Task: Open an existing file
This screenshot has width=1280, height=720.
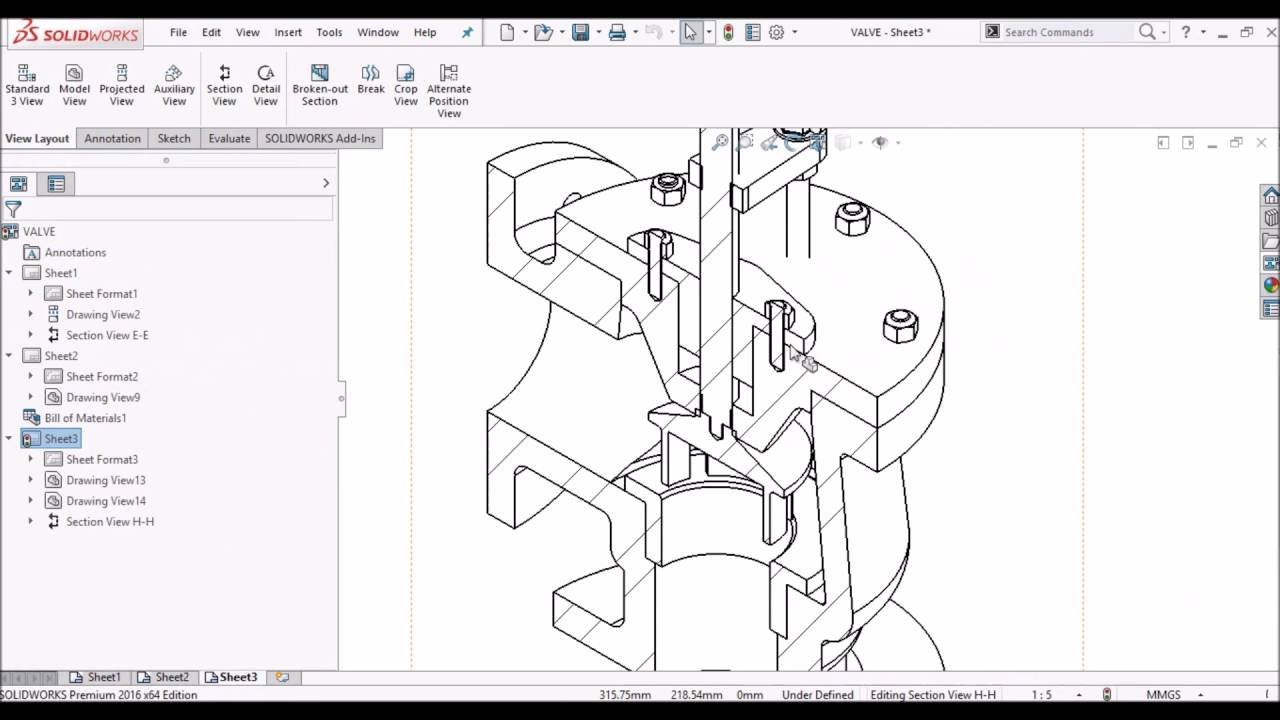Action: [543, 32]
